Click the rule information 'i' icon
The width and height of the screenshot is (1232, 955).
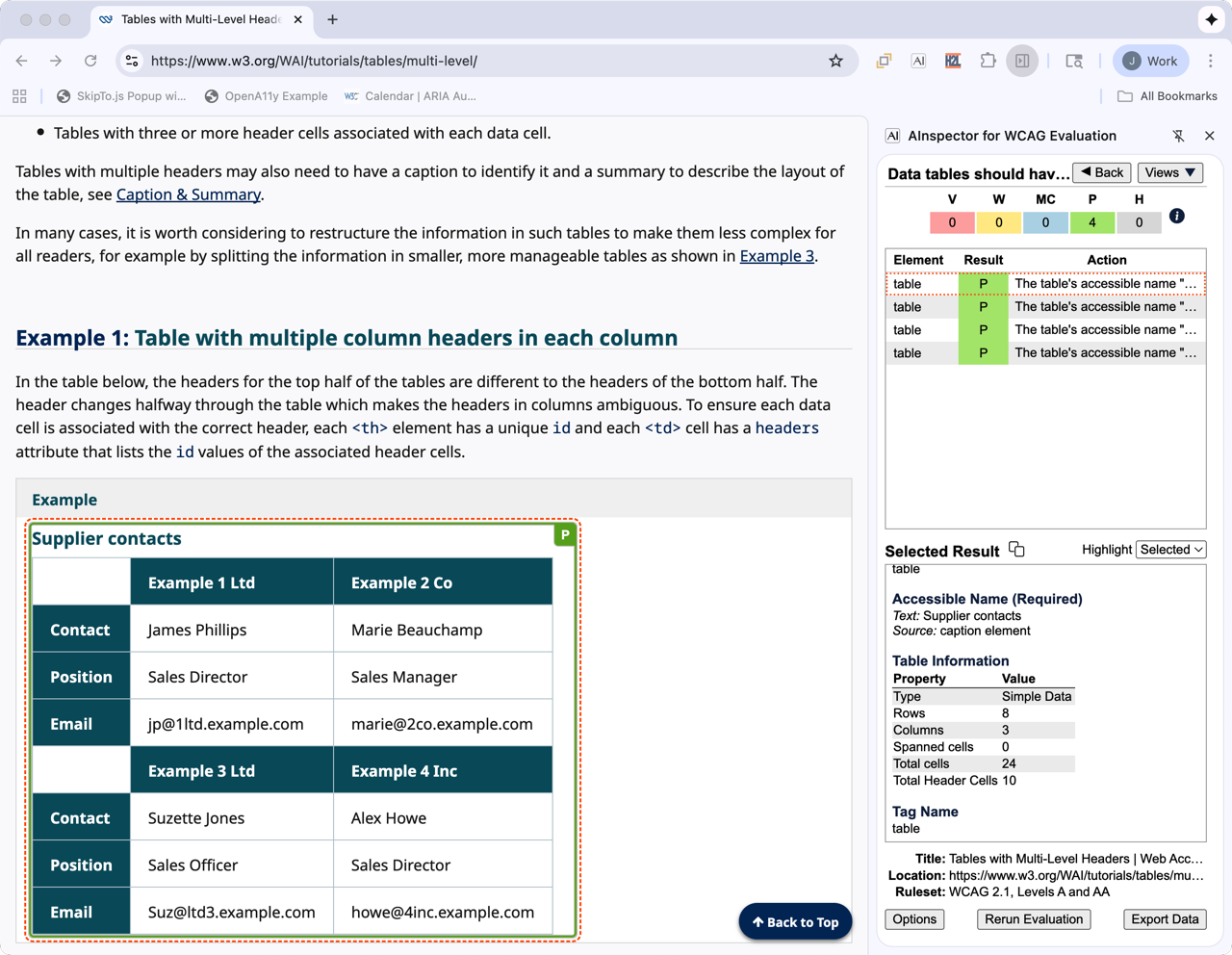click(x=1176, y=216)
